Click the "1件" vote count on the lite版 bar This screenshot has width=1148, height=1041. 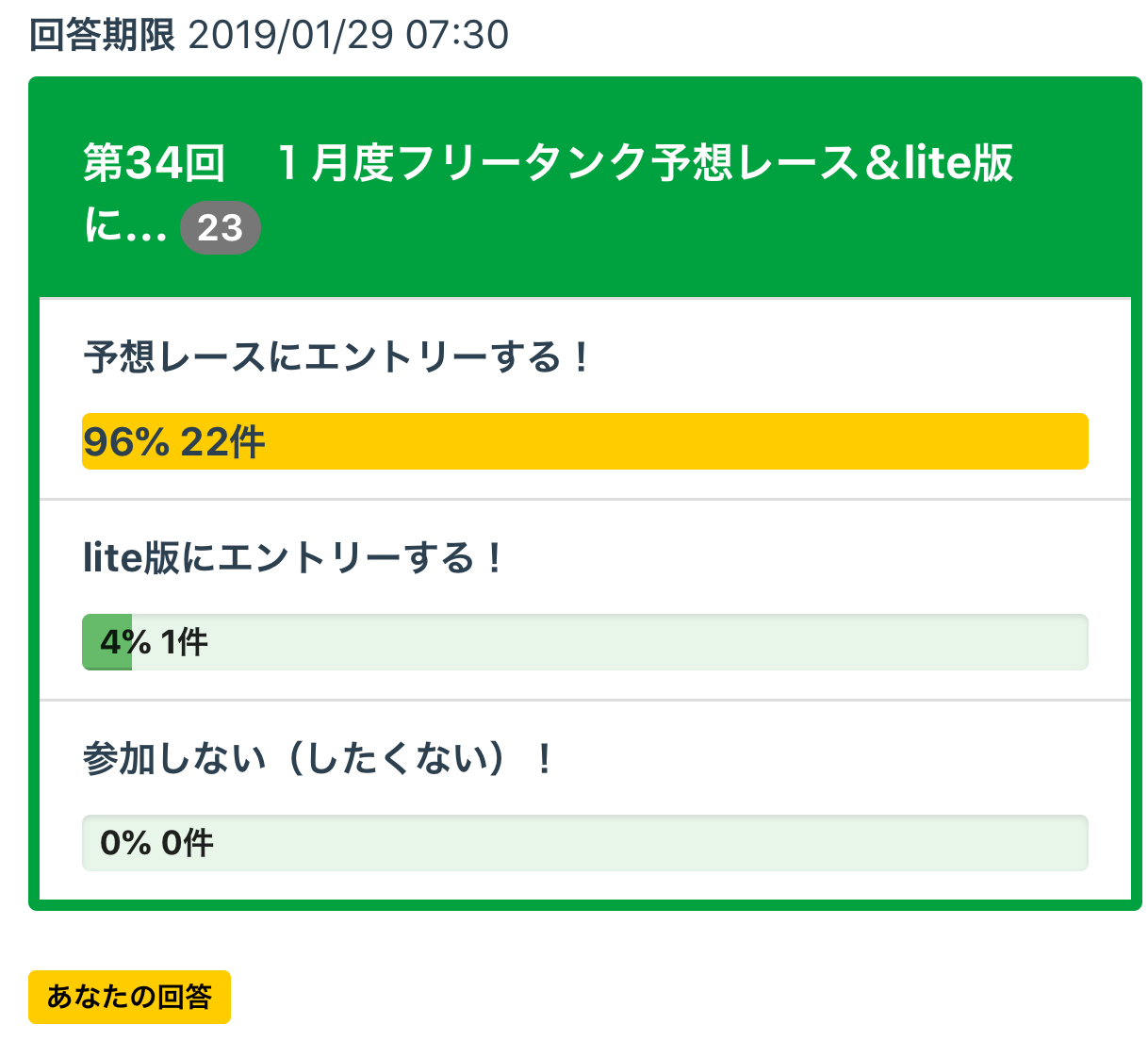coord(184,642)
